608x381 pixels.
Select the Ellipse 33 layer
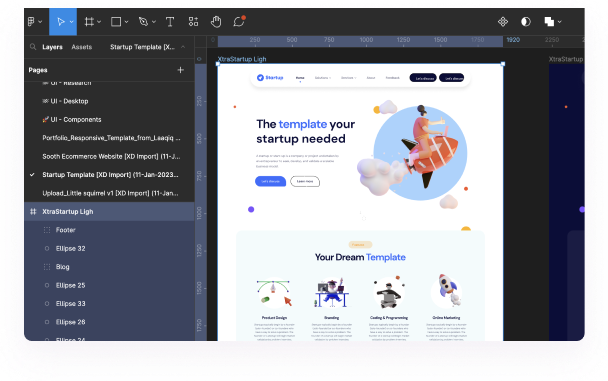coord(109,304)
